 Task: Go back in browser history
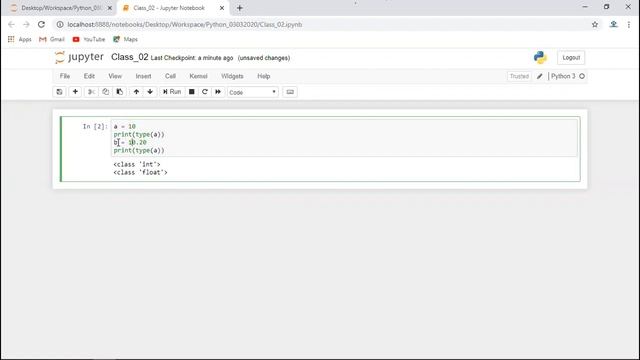coord(11,24)
